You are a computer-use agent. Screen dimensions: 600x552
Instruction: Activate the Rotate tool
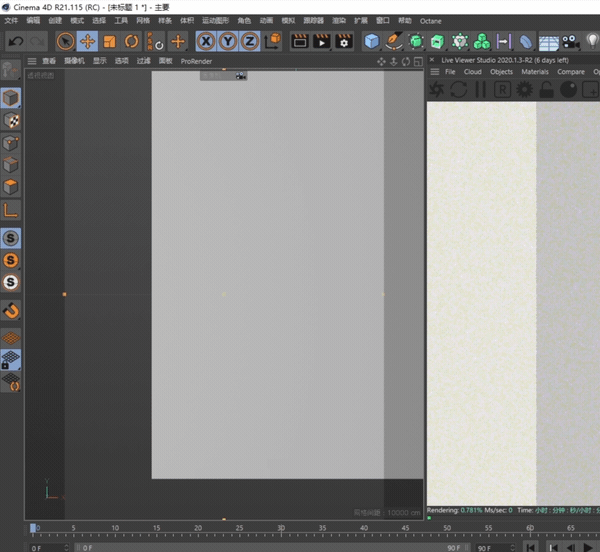click(131, 41)
